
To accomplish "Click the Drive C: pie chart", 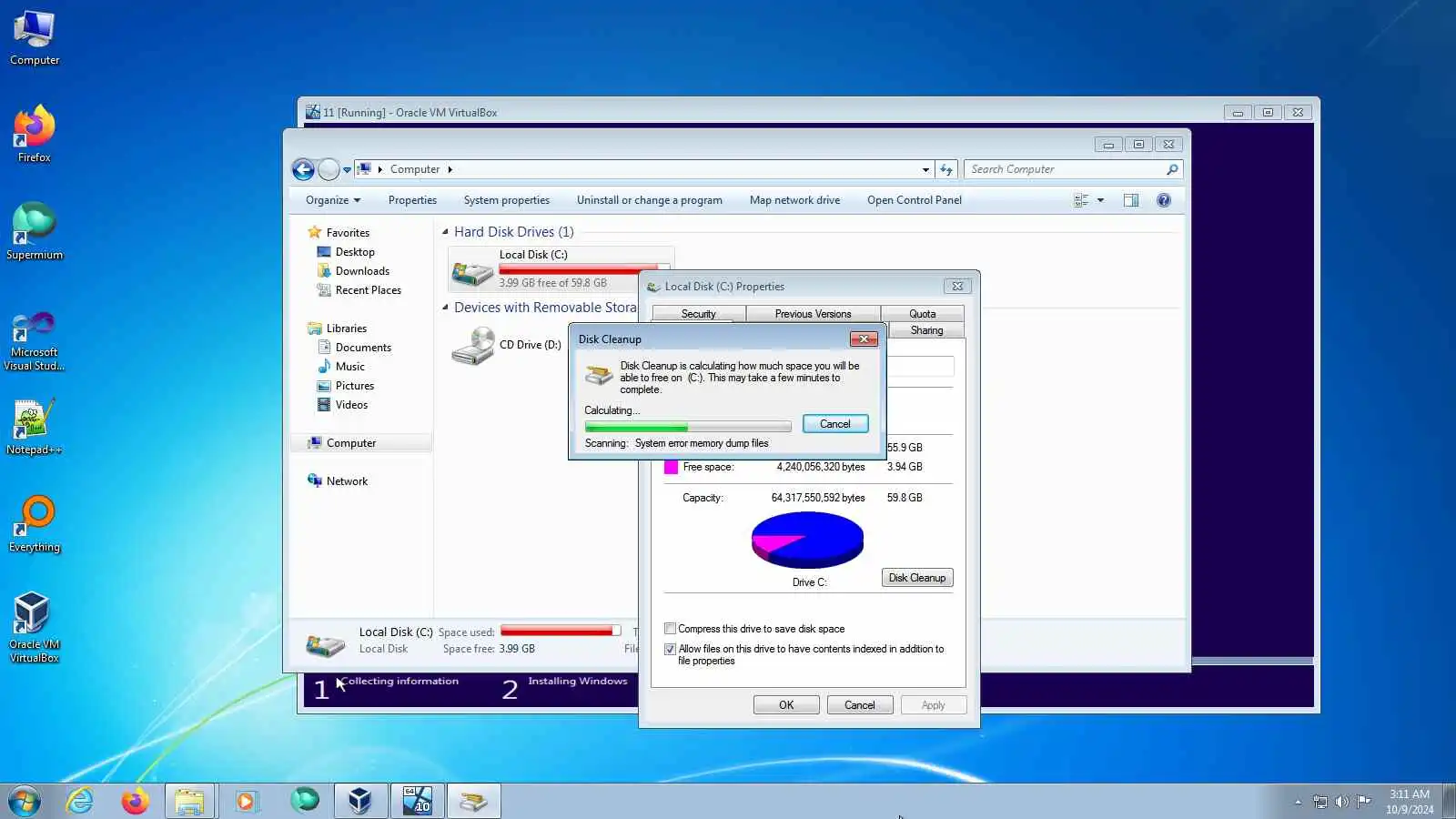I will click(x=807, y=540).
